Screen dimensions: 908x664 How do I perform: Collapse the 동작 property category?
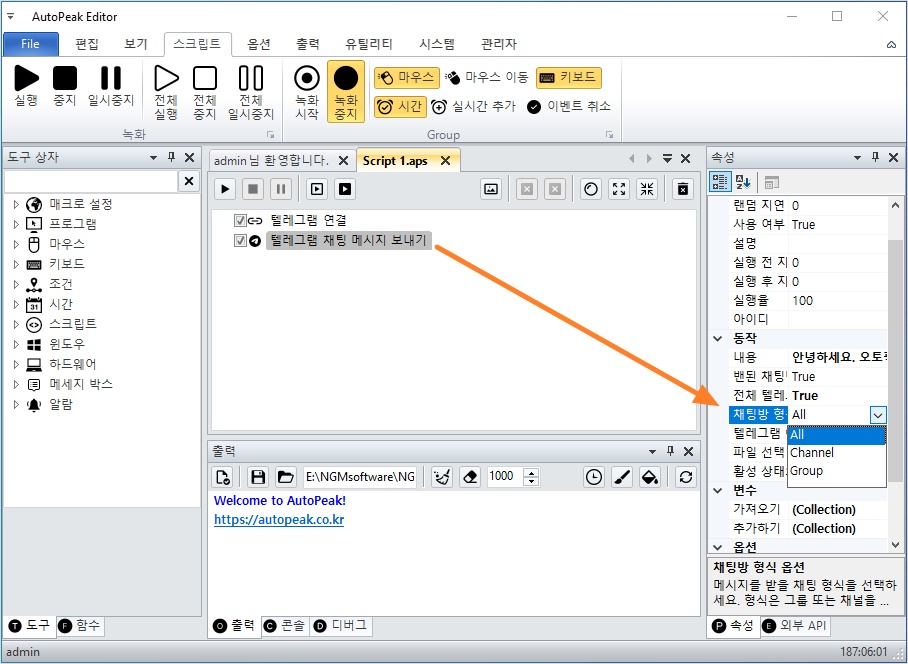click(x=718, y=338)
